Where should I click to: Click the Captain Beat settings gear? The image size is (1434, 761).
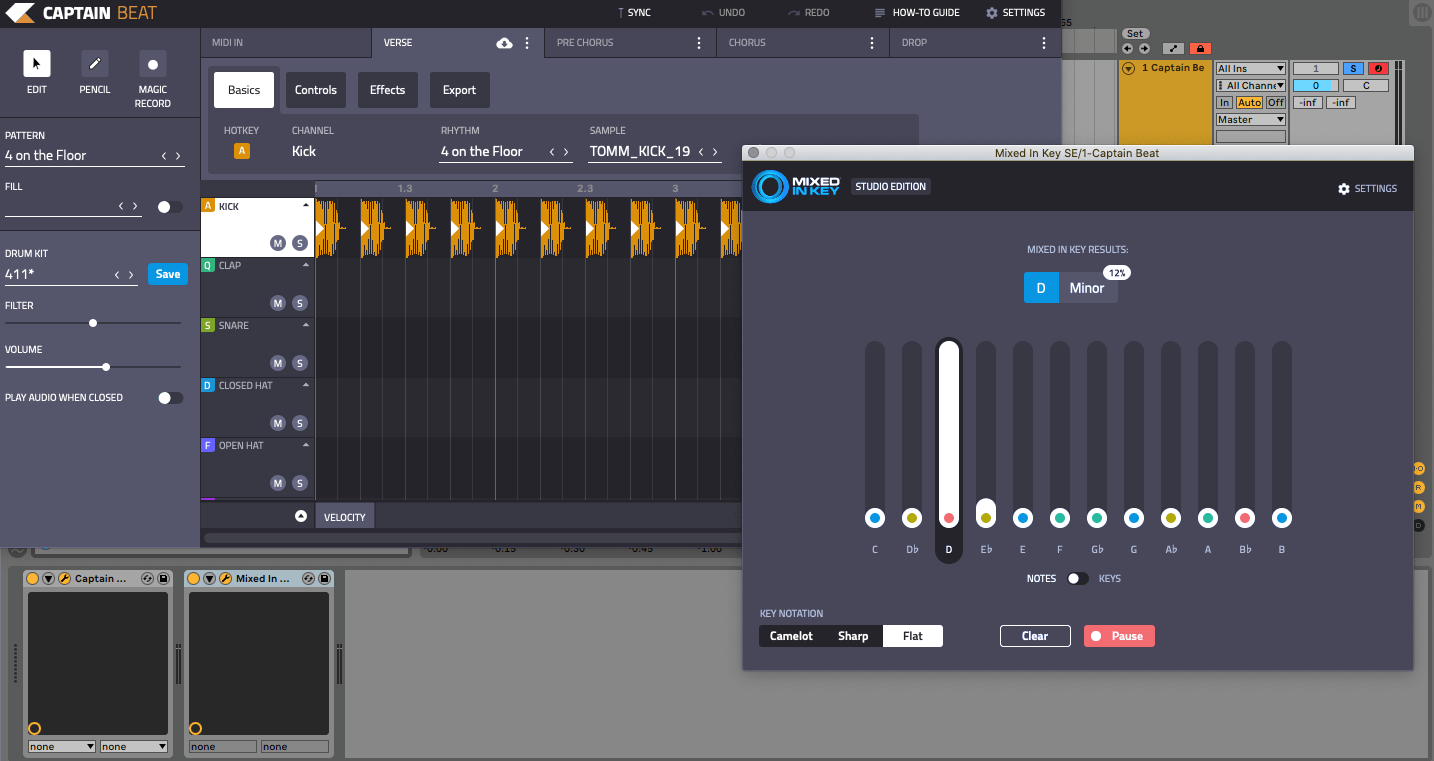coord(991,13)
